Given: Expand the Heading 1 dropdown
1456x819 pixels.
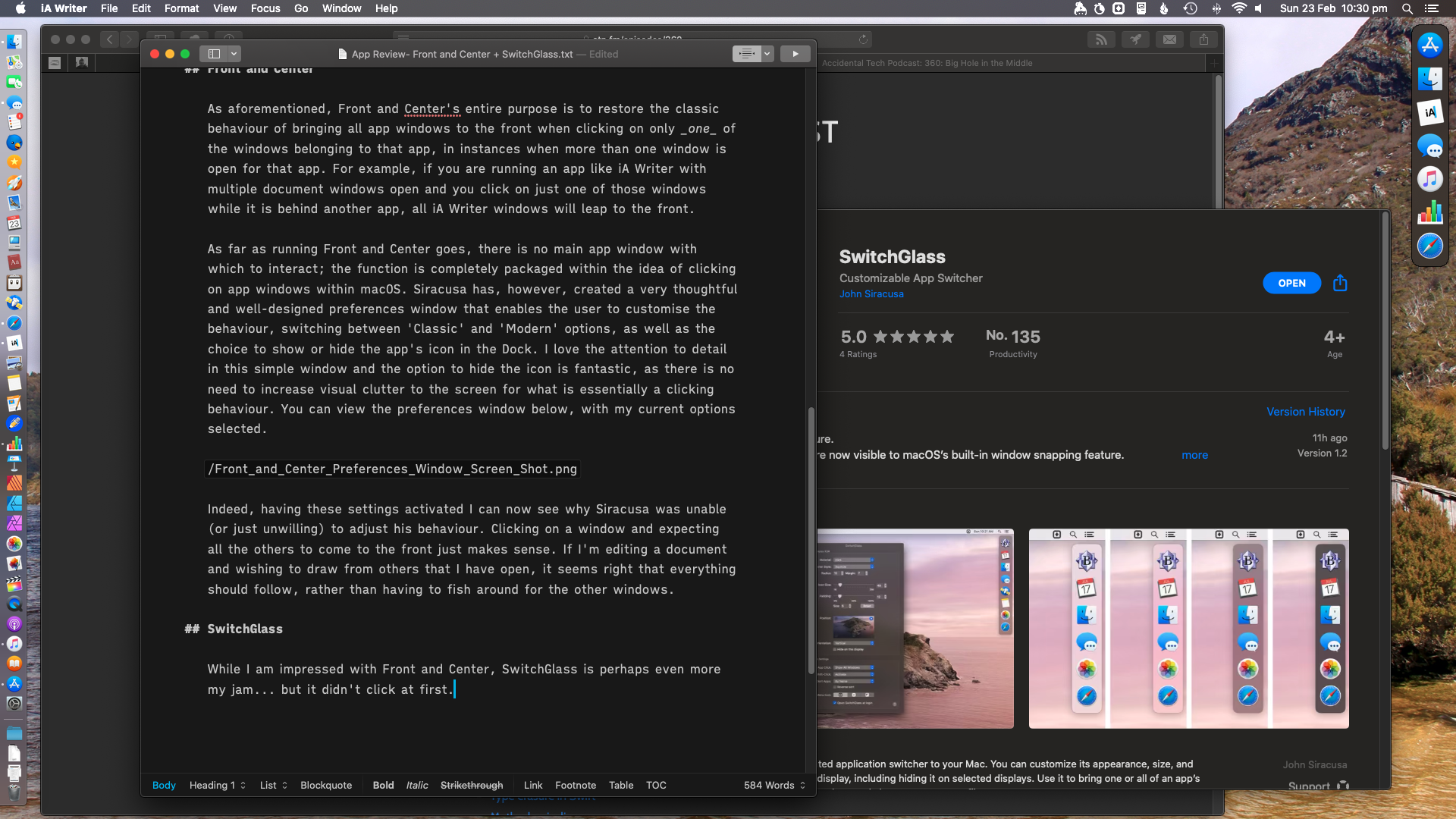Looking at the screenshot, I should point(218,785).
